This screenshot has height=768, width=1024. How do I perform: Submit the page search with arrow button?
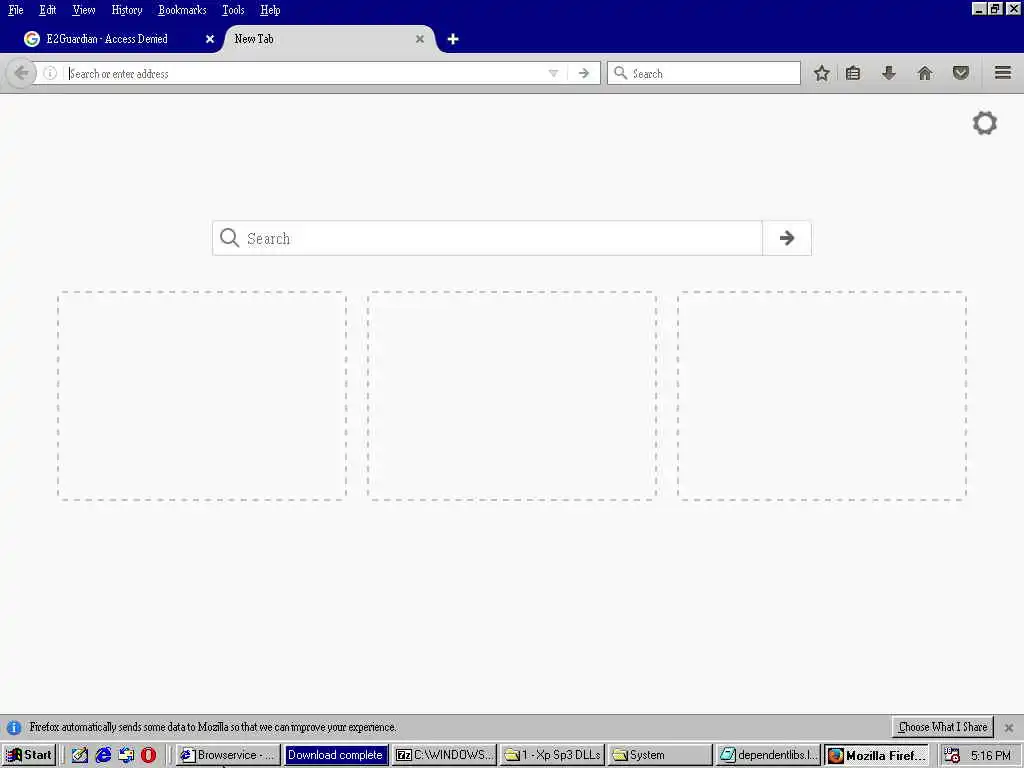pyautogui.click(x=787, y=238)
